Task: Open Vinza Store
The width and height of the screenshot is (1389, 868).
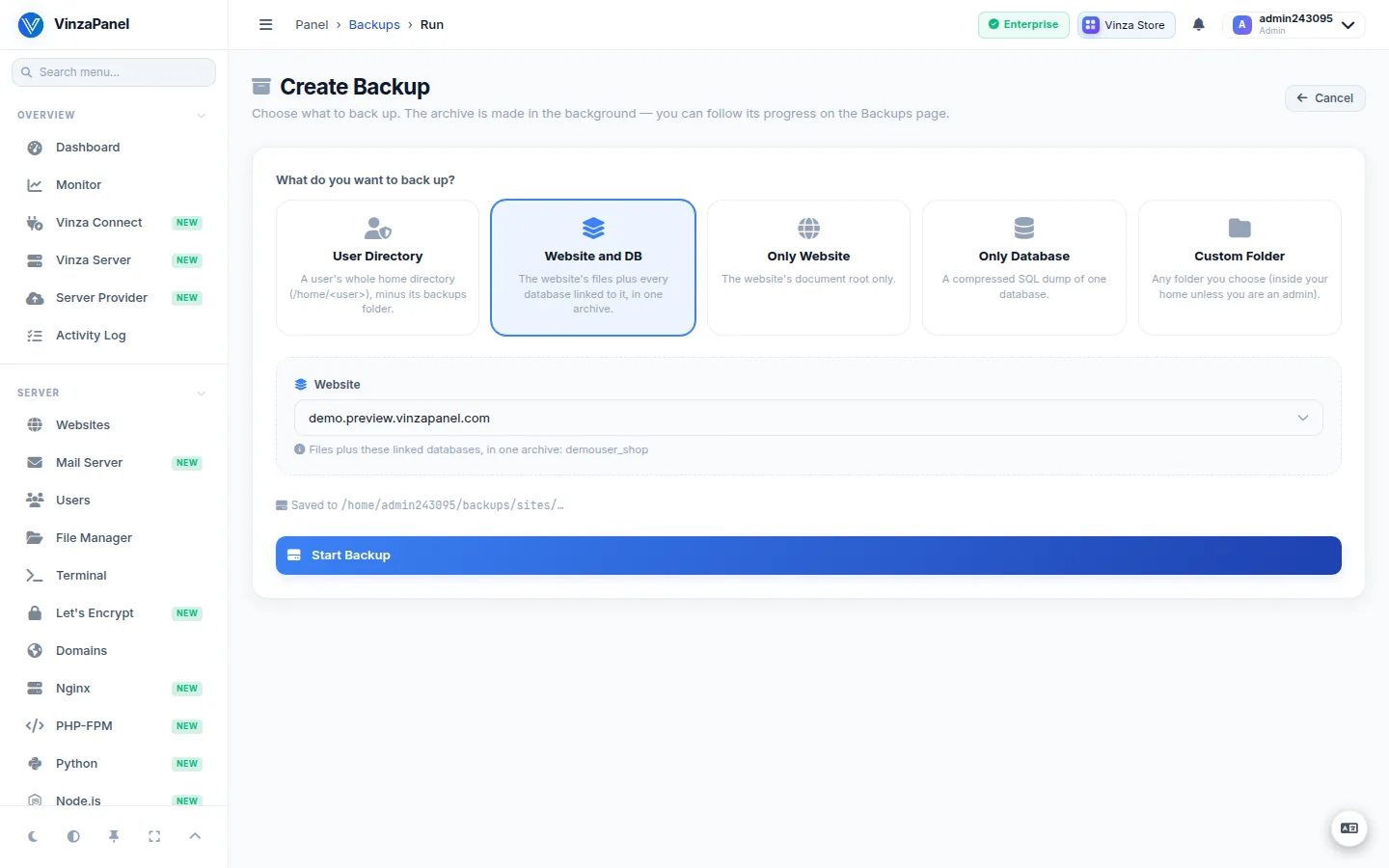Action: [1126, 25]
